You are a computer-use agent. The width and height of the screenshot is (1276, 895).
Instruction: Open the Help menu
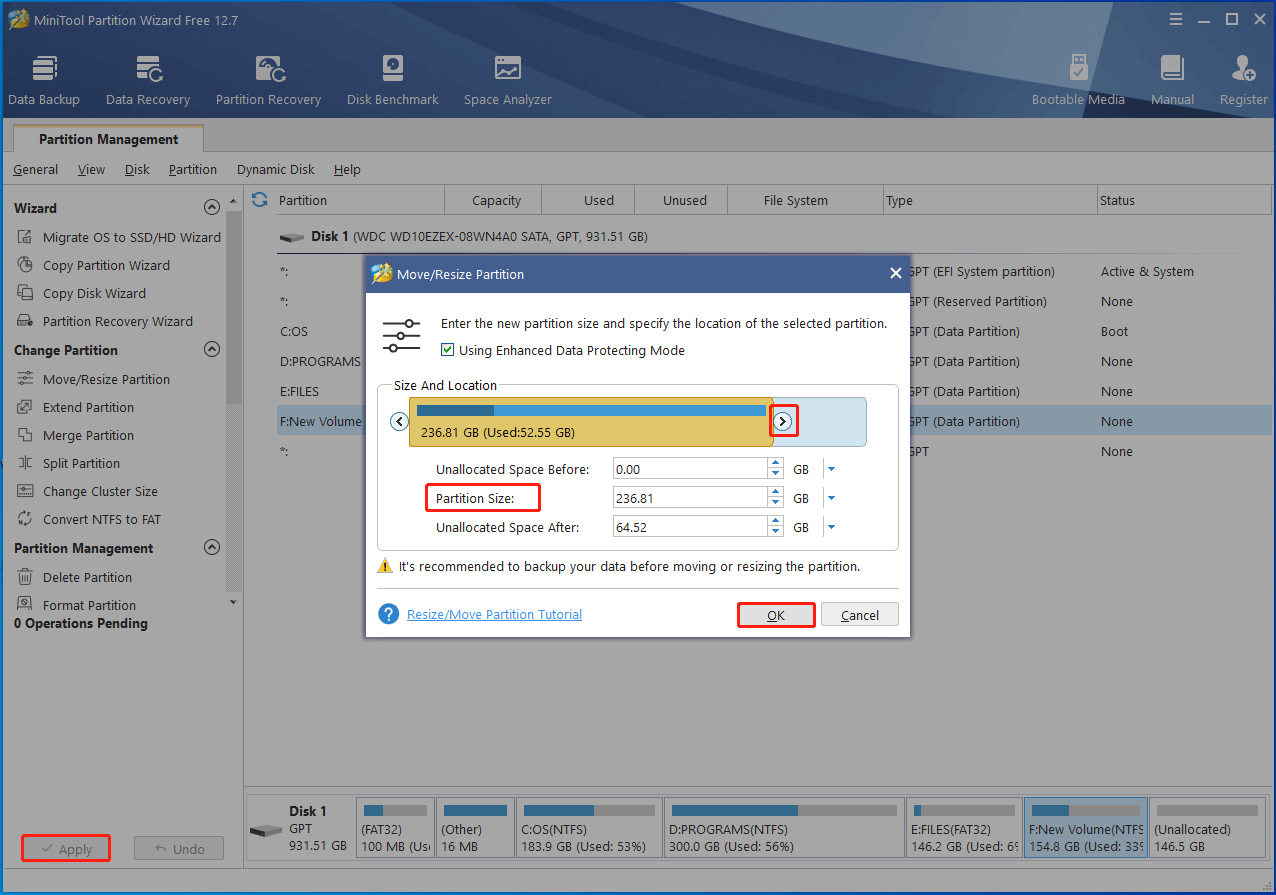[347, 169]
